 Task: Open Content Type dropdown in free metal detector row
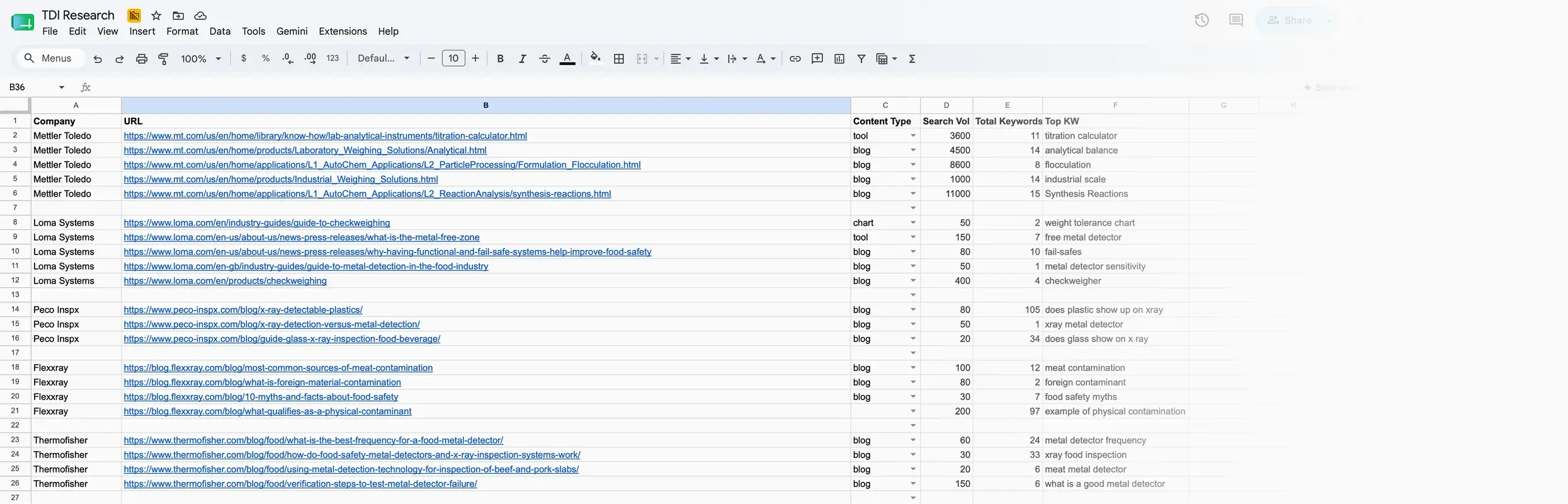tap(912, 238)
